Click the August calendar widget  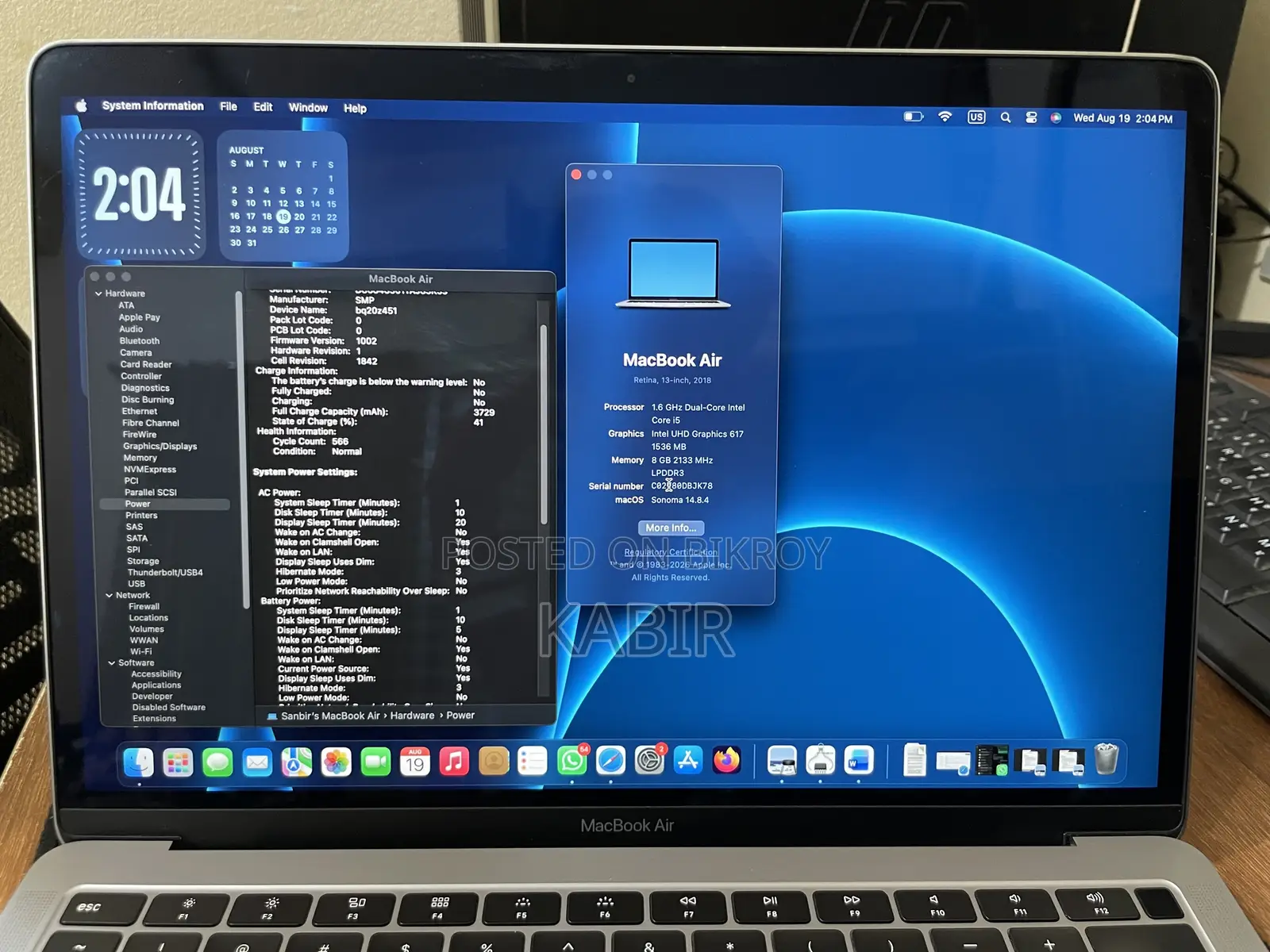[283, 196]
